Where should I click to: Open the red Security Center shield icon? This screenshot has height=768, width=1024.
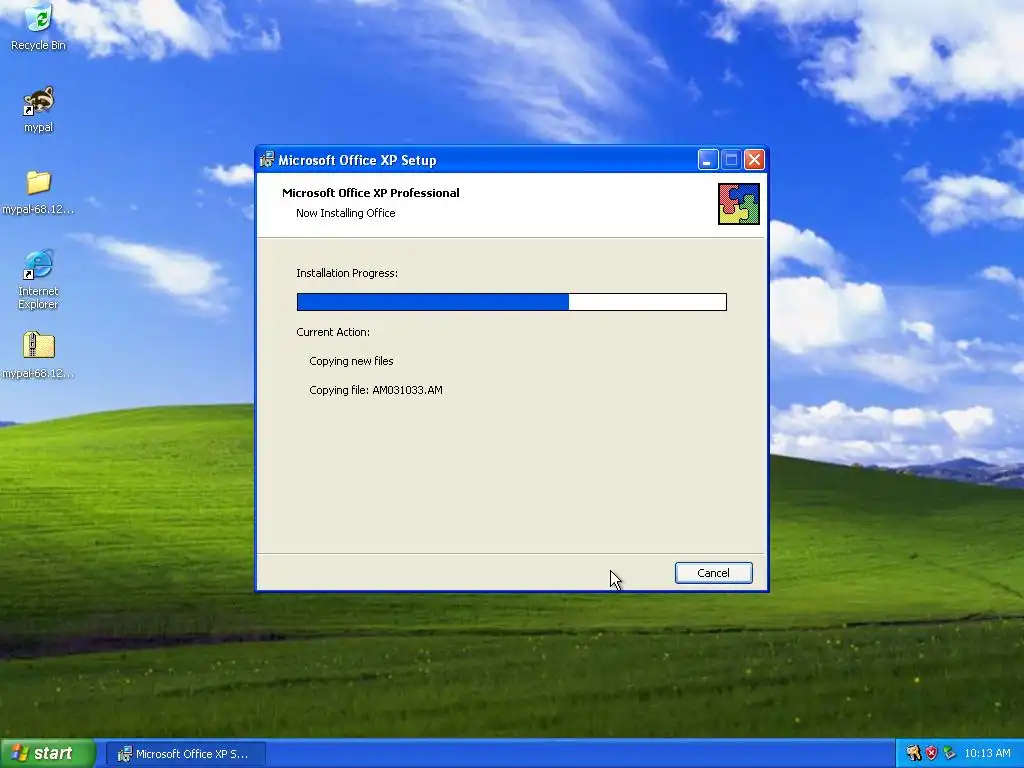click(x=931, y=753)
